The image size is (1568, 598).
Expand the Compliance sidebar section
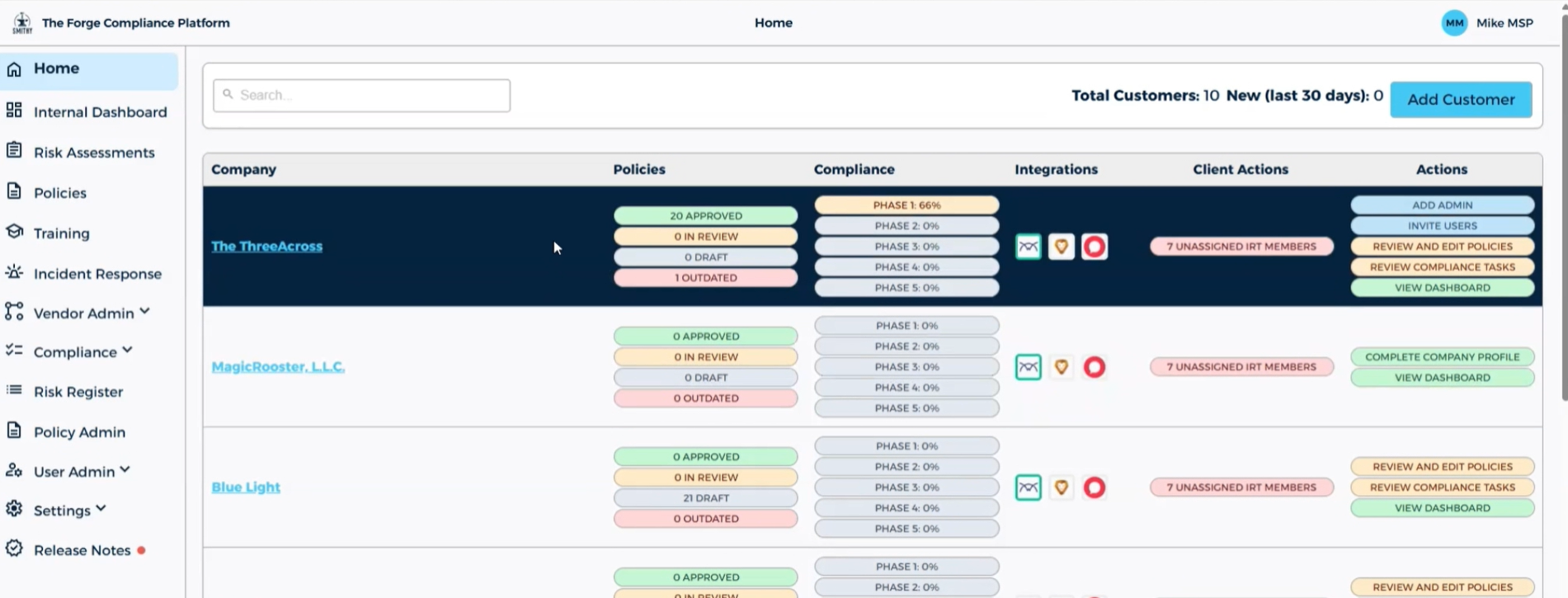tap(127, 351)
